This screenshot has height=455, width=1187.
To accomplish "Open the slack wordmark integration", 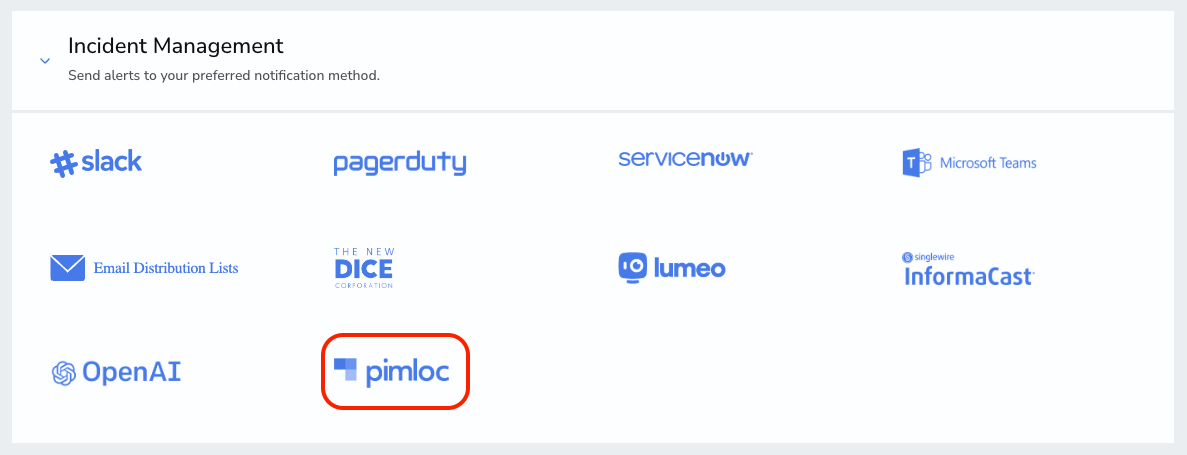I will pos(111,161).
